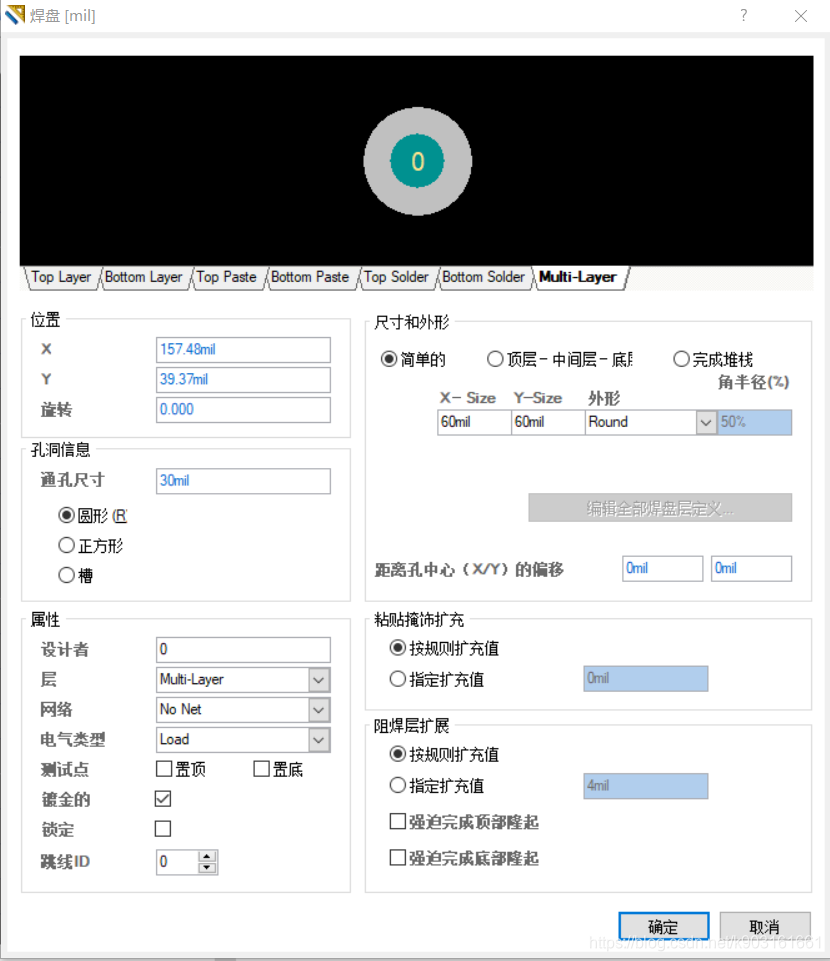Click the help question mark button
Screen dimensions: 830x961
point(741,15)
